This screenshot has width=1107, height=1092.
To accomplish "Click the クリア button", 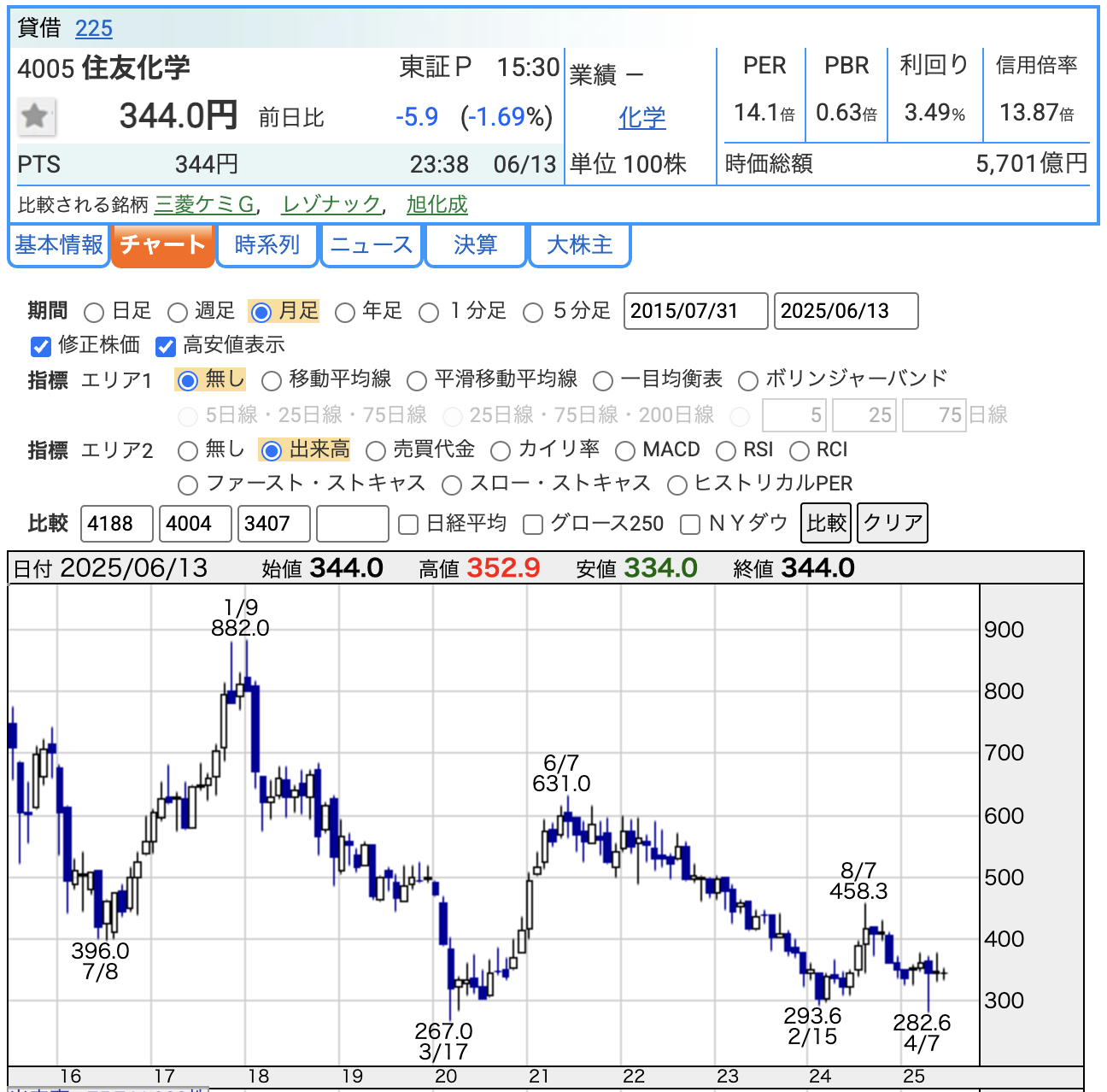I will 893,523.
